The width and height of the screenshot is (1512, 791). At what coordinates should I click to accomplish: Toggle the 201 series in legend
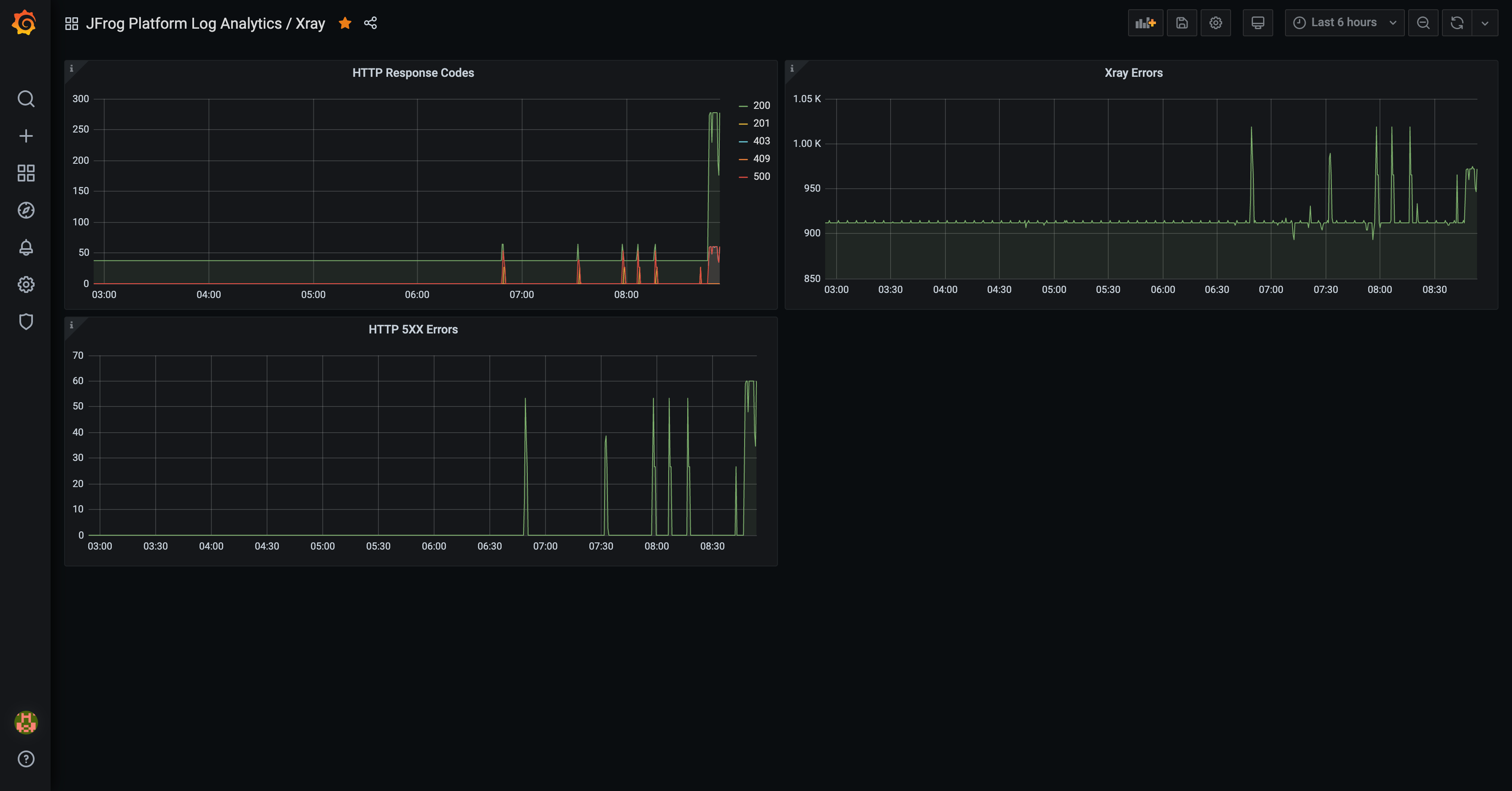(x=761, y=123)
